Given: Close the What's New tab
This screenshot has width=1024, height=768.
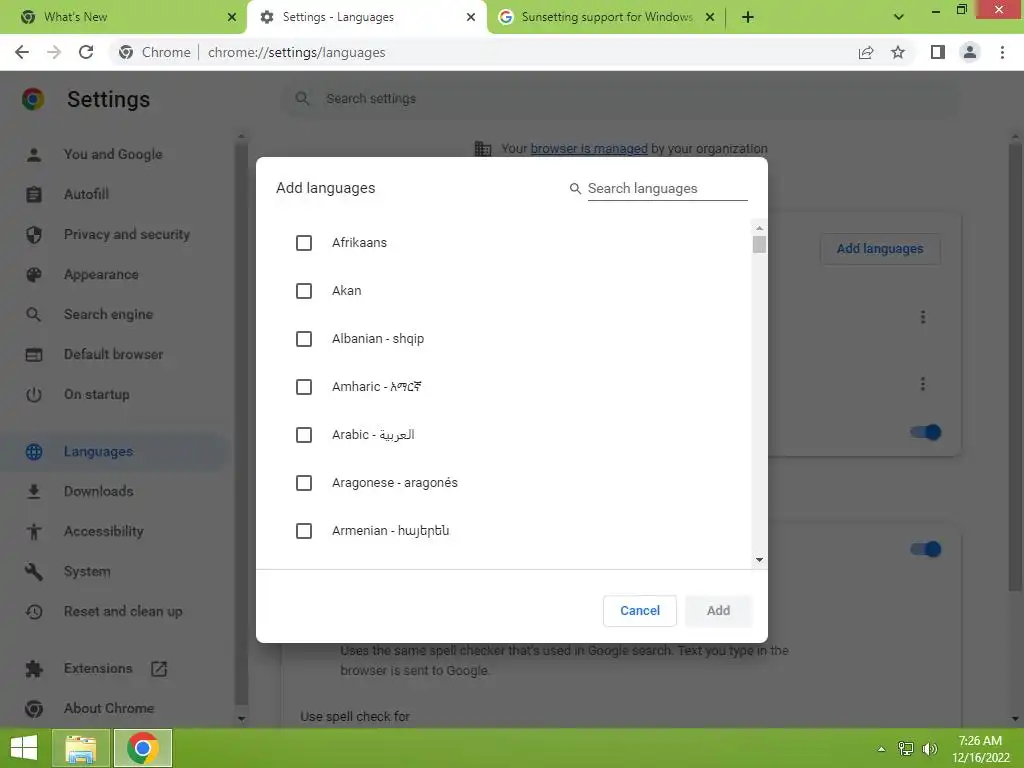Looking at the screenshot, I should point(232,17).
